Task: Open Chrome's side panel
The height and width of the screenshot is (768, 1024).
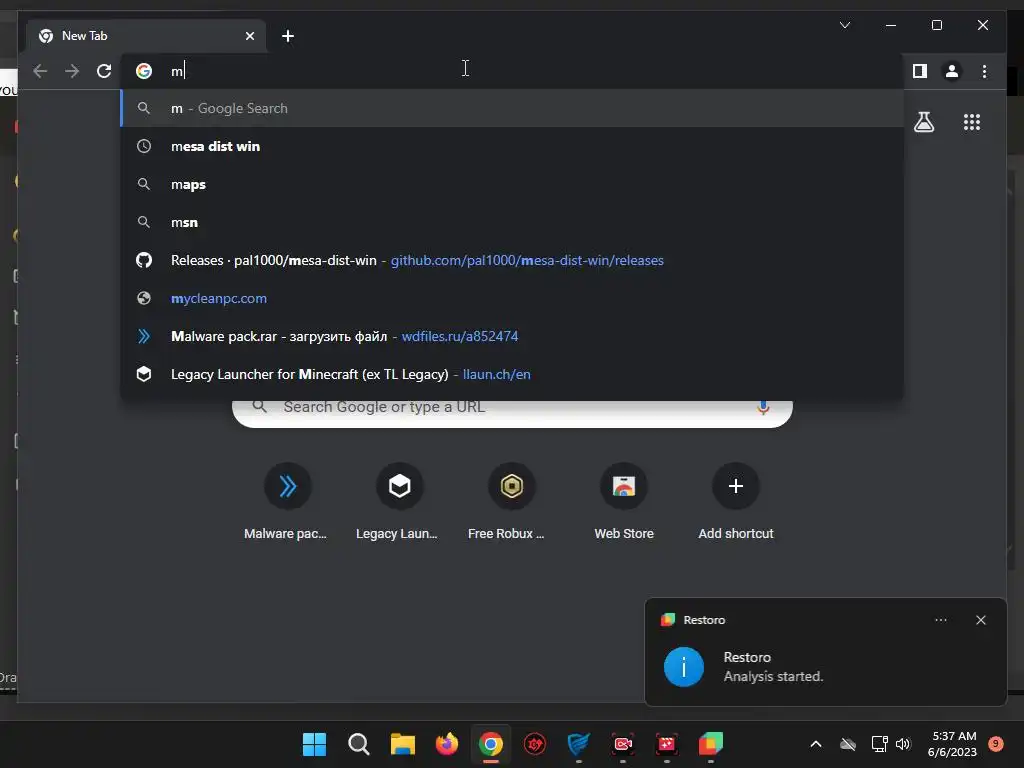Action: click(x=920, y=71)
